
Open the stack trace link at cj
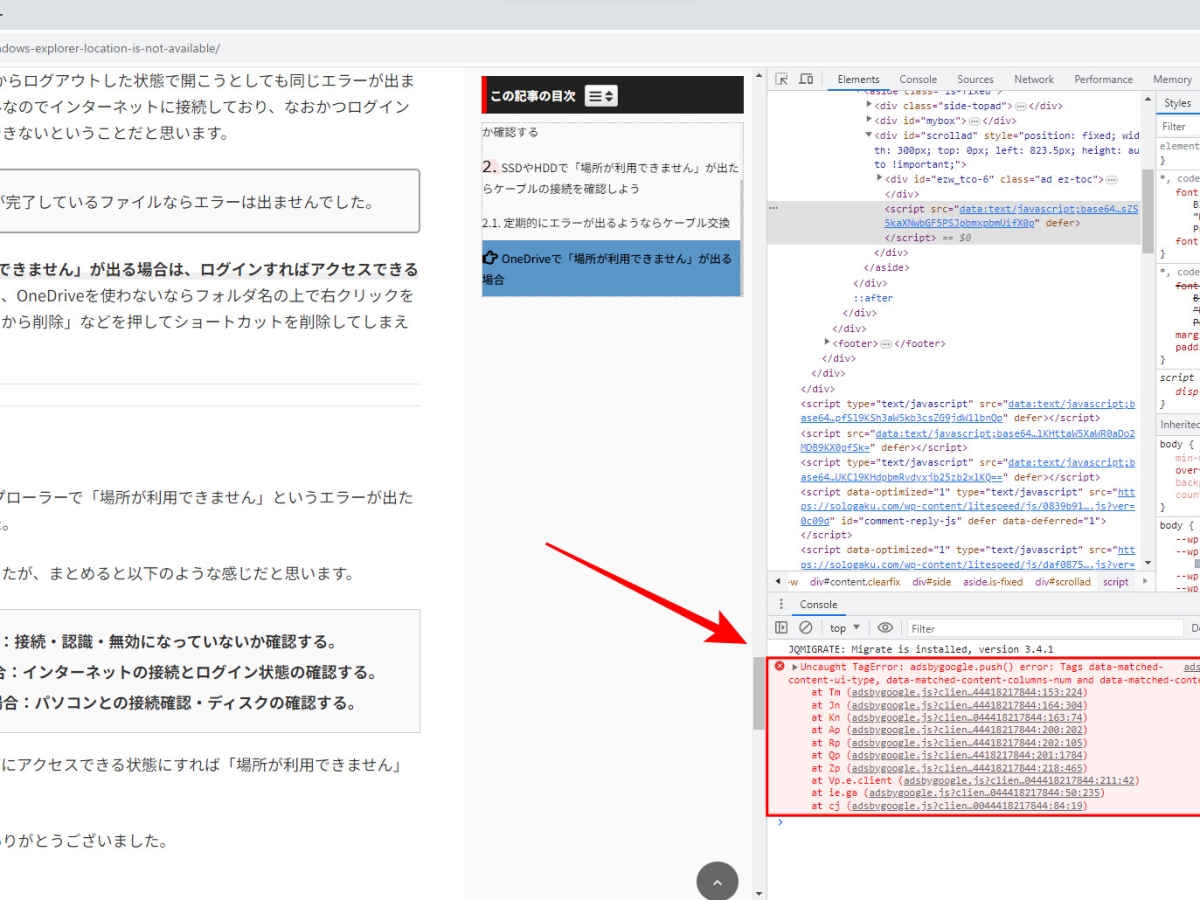968,806
